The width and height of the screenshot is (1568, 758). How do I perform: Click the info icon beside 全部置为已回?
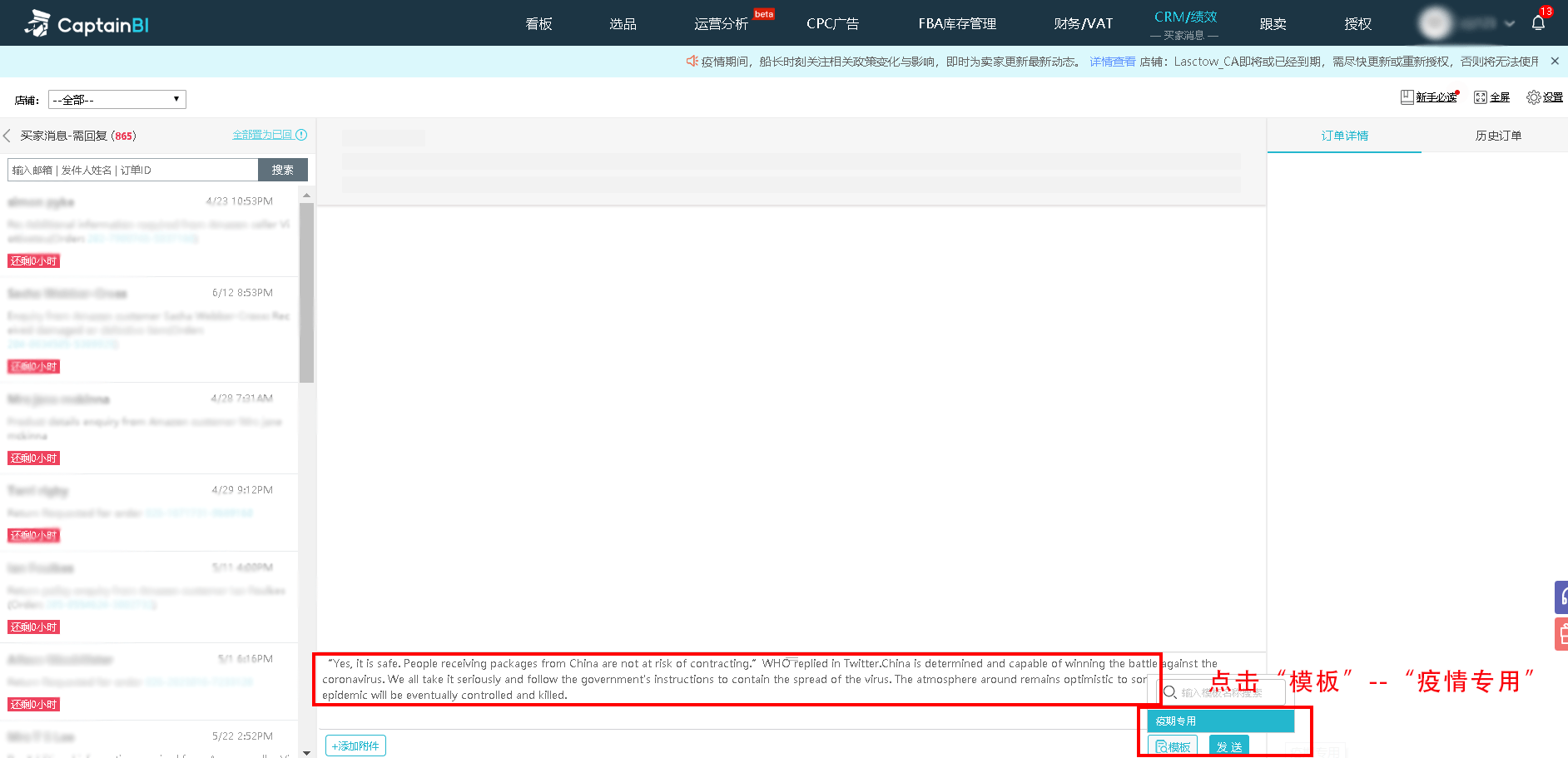[301, 135]
